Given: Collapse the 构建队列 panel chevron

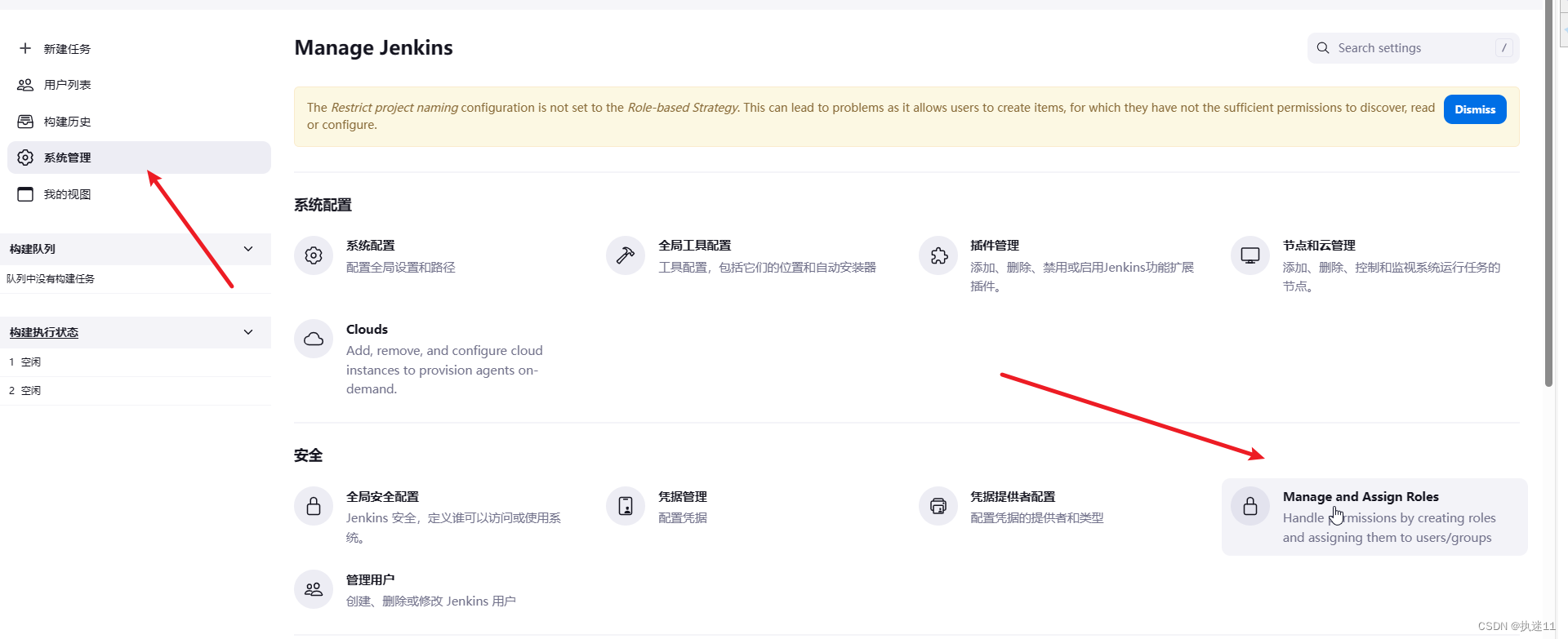Looking at the screenshot, I should 248,249.
